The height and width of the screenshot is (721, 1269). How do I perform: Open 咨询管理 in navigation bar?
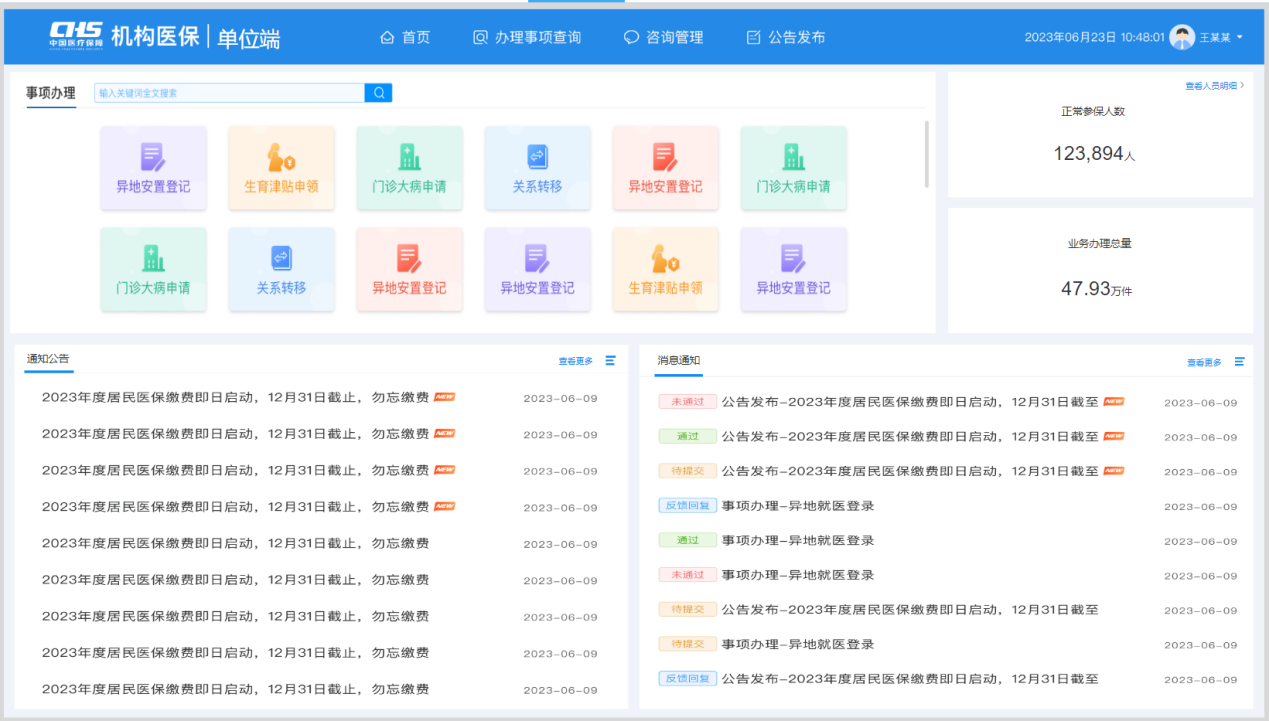[663, 38]
